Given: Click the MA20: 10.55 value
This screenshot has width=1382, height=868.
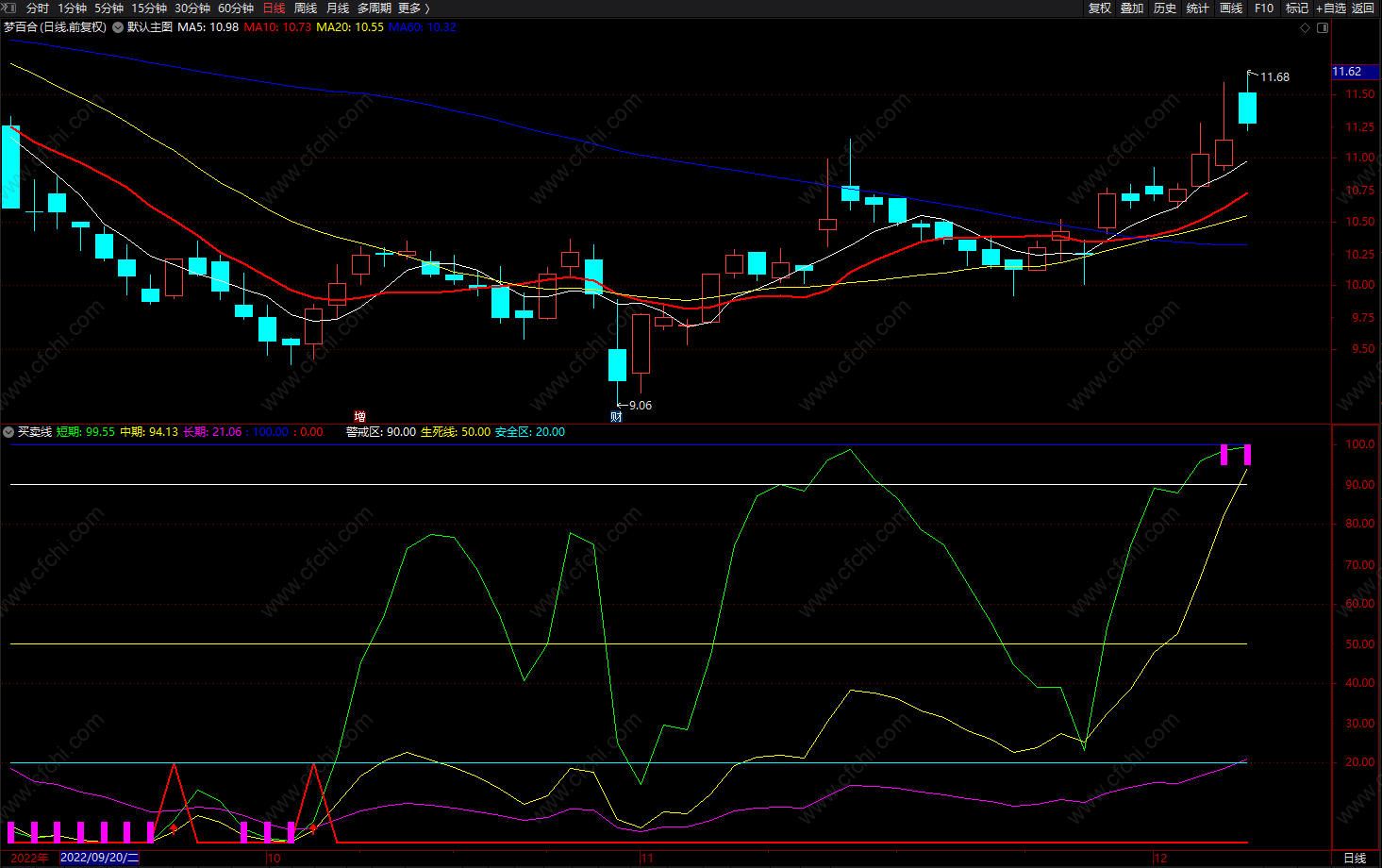Looking at the screenshot, I should (350, 27).
